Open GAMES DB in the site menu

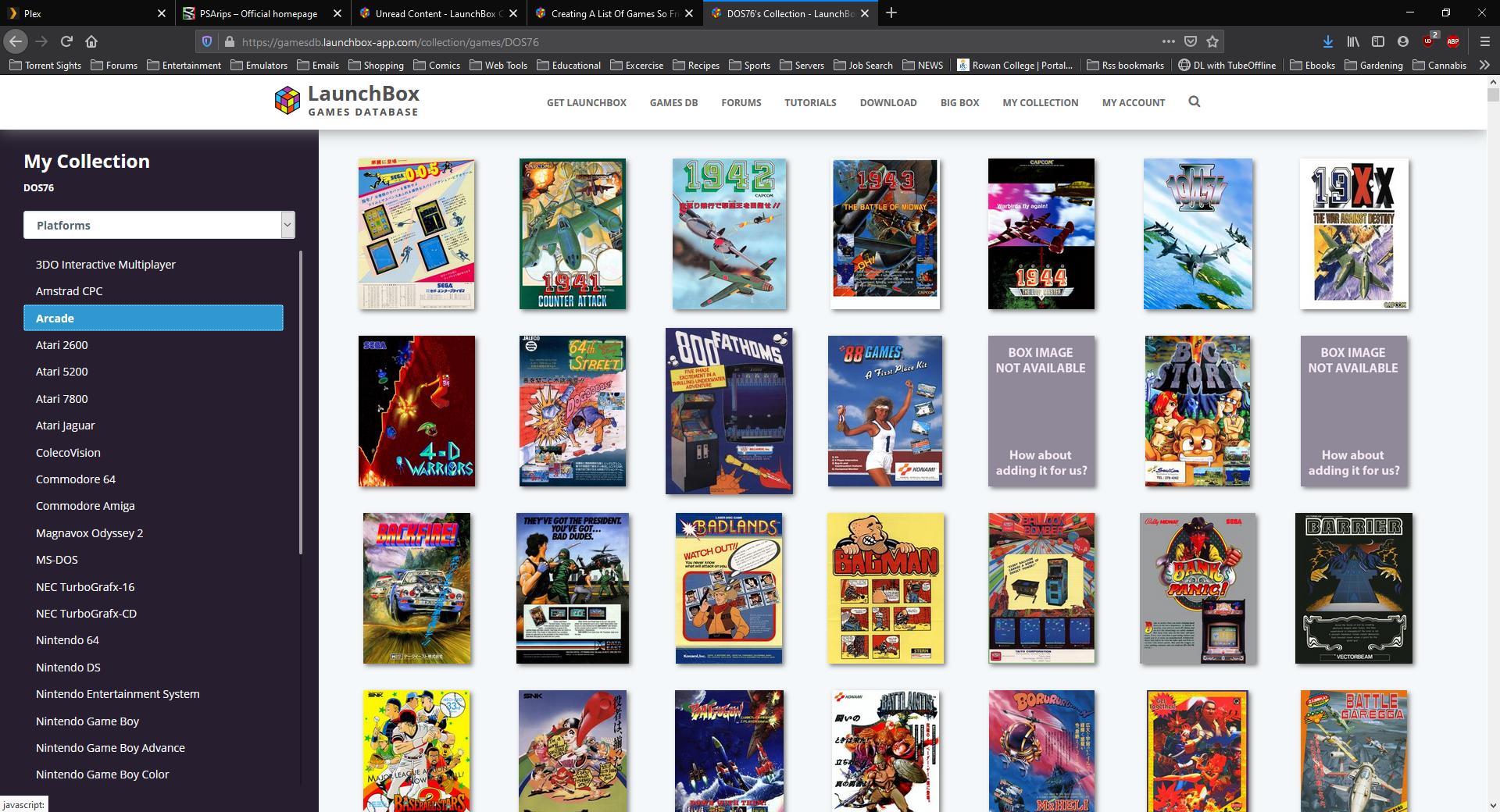click(x=673, y=102)
